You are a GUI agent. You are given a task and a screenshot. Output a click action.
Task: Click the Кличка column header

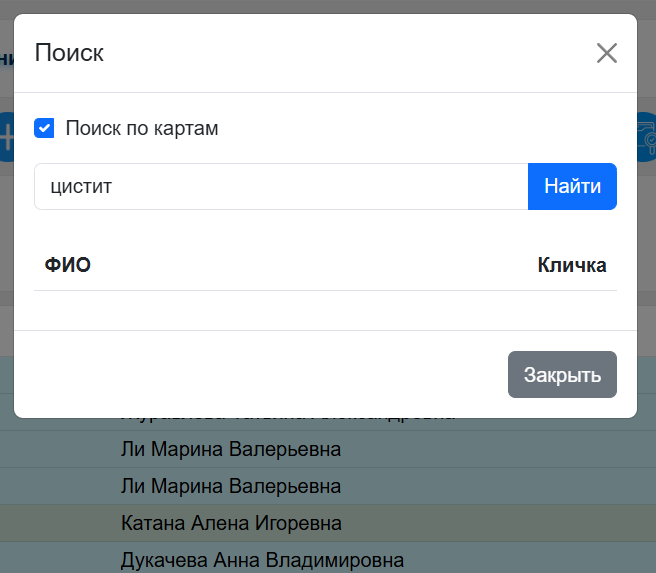pos(572,265)
